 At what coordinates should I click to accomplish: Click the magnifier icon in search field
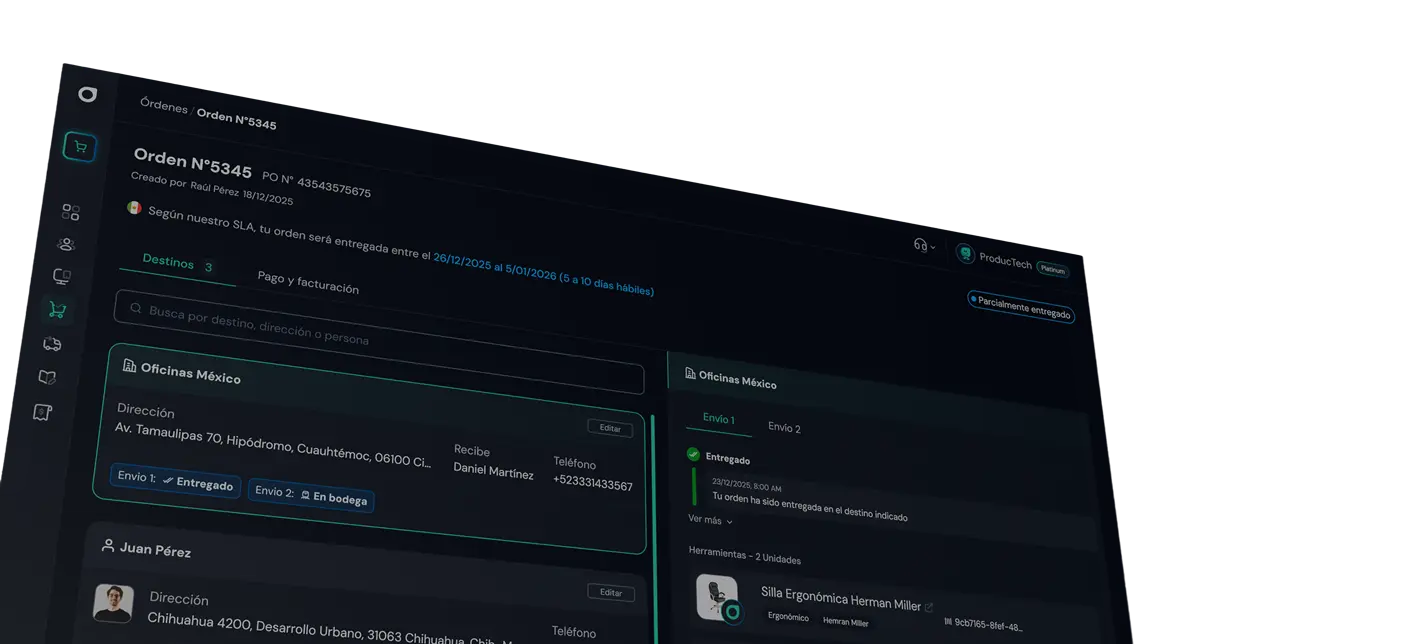click(136, 309)
